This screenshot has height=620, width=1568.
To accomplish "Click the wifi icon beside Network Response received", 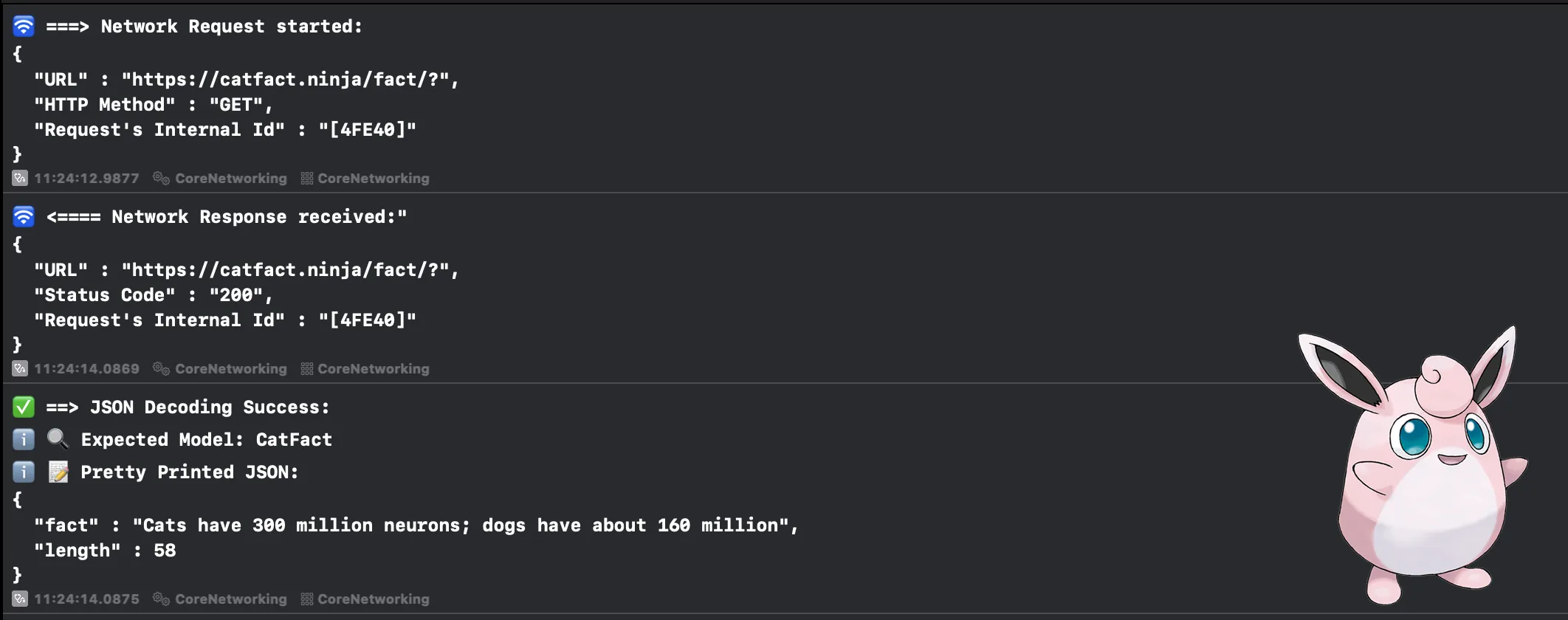I will (24, 217).
